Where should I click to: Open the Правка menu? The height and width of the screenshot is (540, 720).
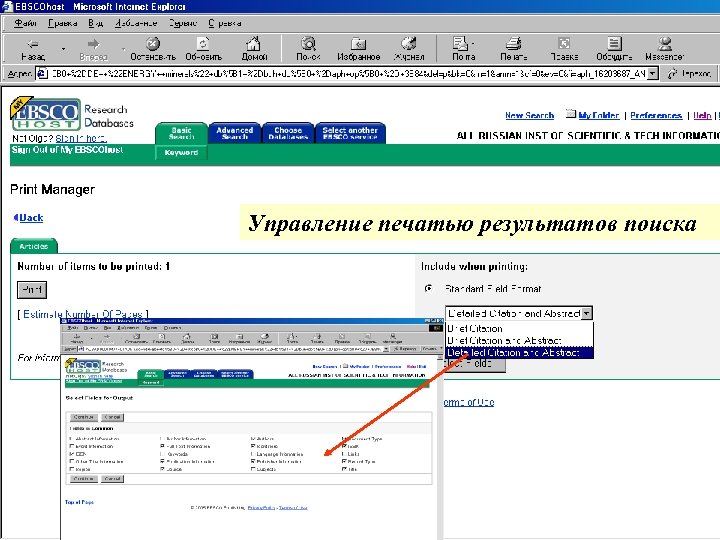pos(62,23)
